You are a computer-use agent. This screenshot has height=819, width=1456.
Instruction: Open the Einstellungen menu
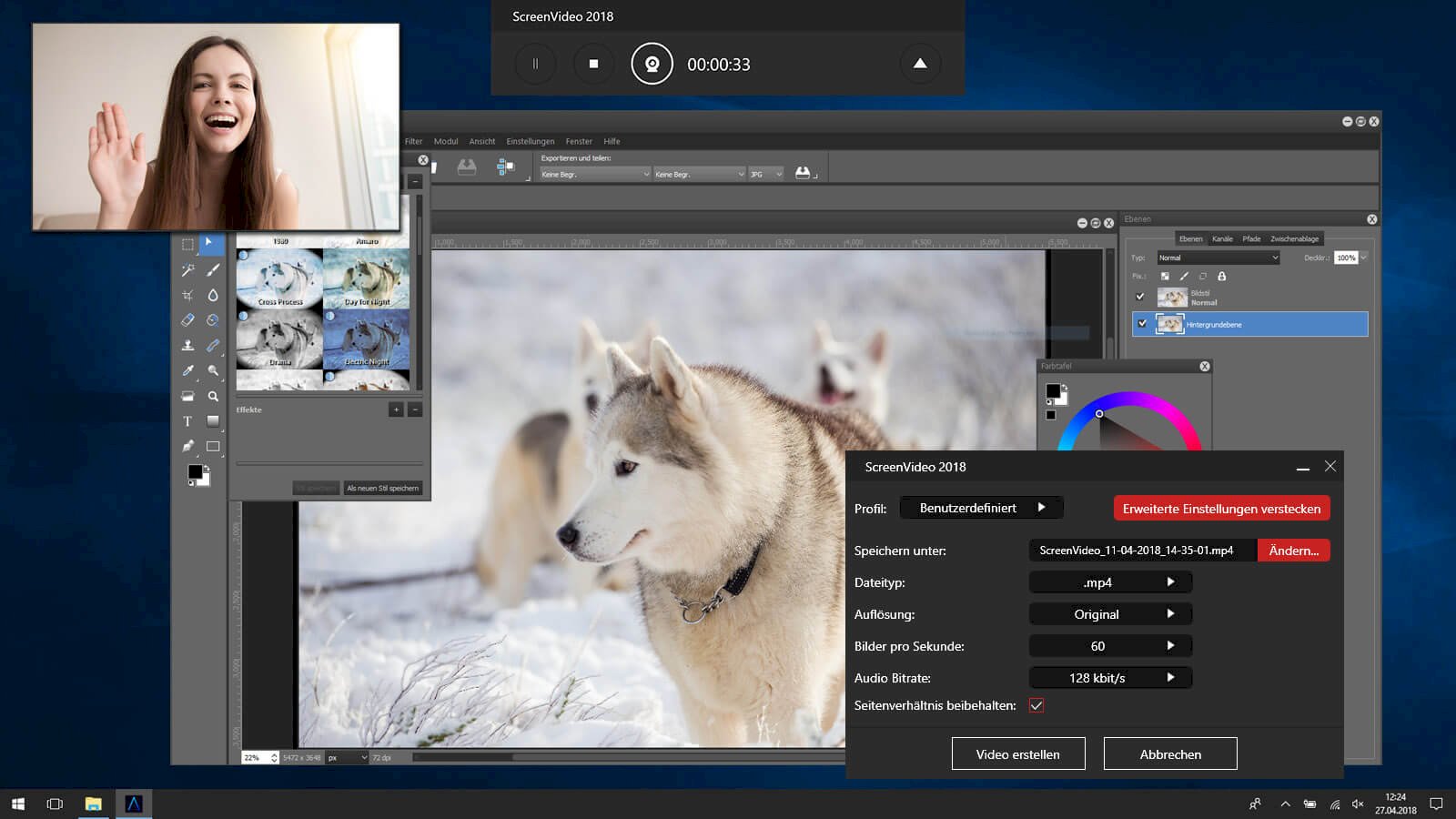click(530, 142)
